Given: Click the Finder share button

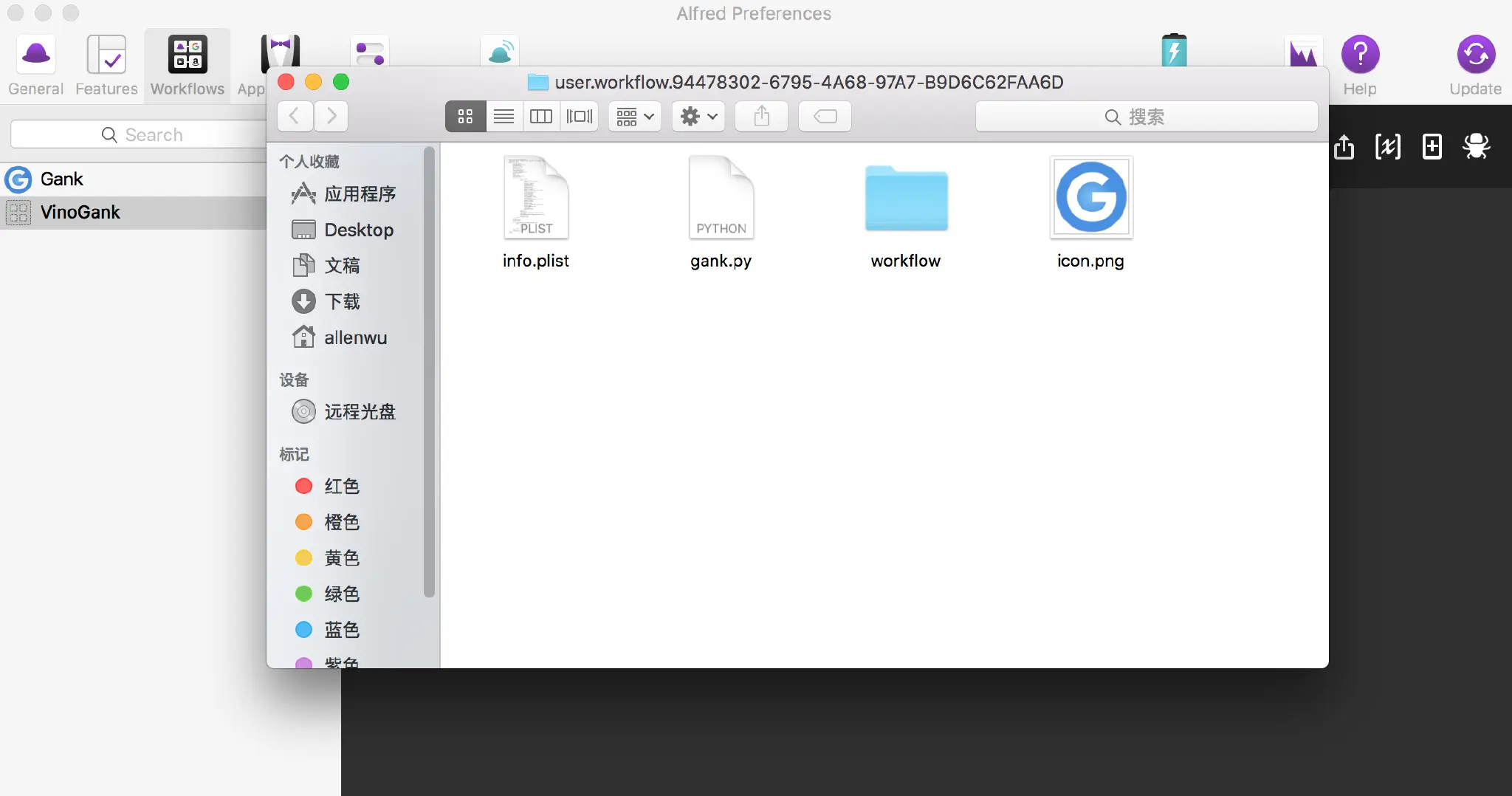Looking at the screenshot, I should pos(762,116).
